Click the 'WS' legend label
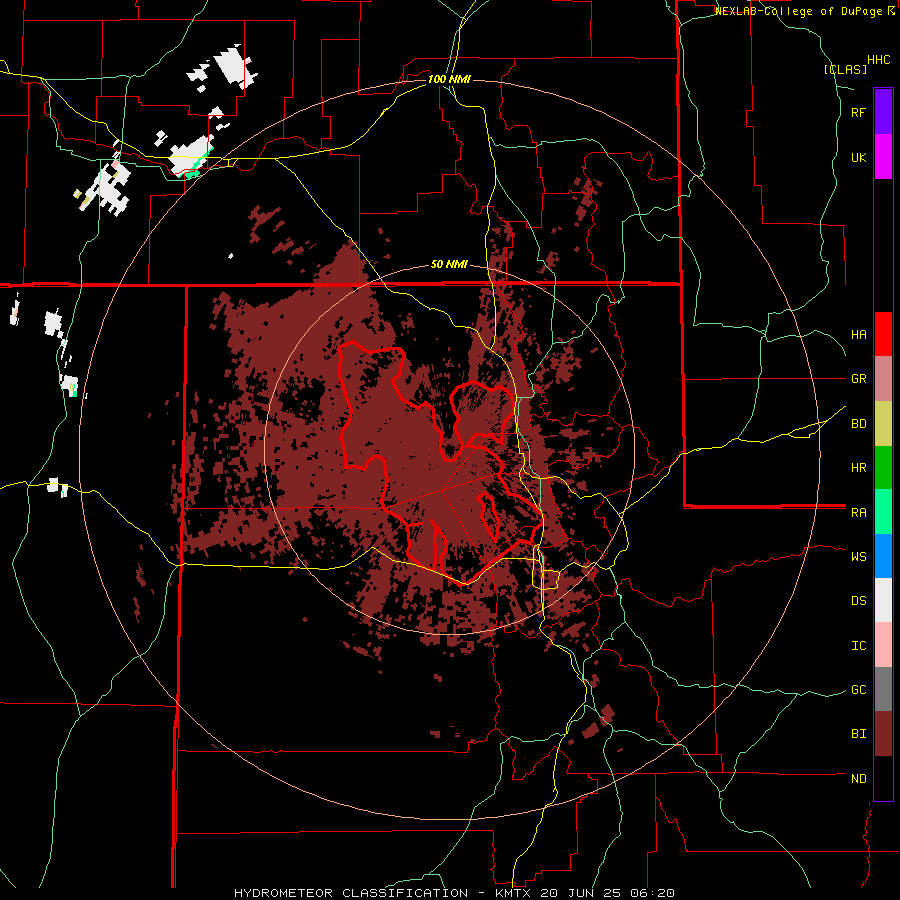 859,557
